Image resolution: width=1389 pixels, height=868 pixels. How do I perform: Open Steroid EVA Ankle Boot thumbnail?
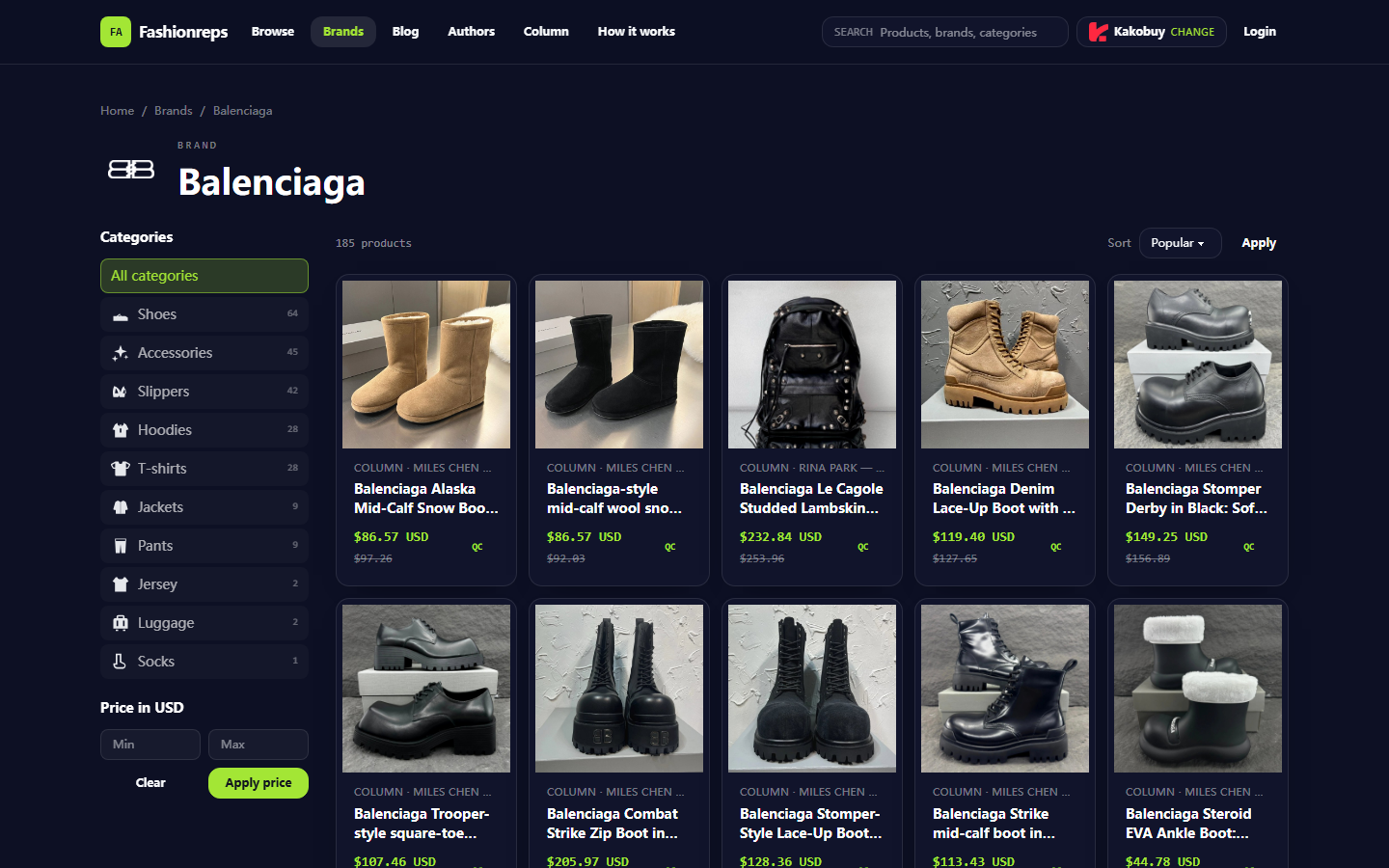(1198, 689)
